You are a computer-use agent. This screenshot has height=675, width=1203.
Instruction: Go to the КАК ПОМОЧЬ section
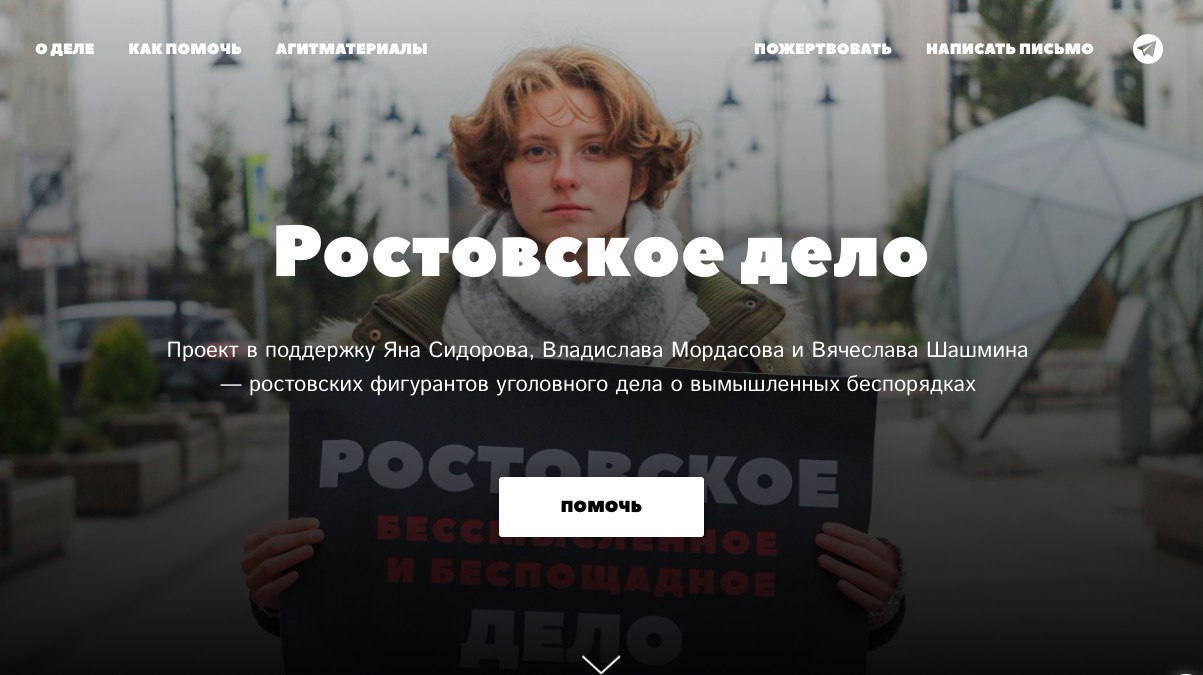pos(185,49)
